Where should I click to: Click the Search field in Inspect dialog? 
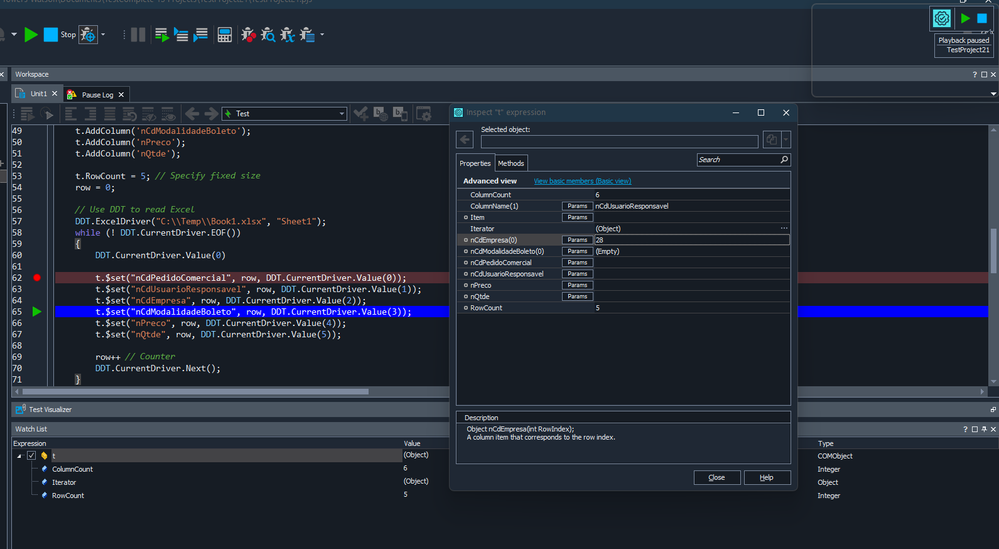(x=737, y=160)
